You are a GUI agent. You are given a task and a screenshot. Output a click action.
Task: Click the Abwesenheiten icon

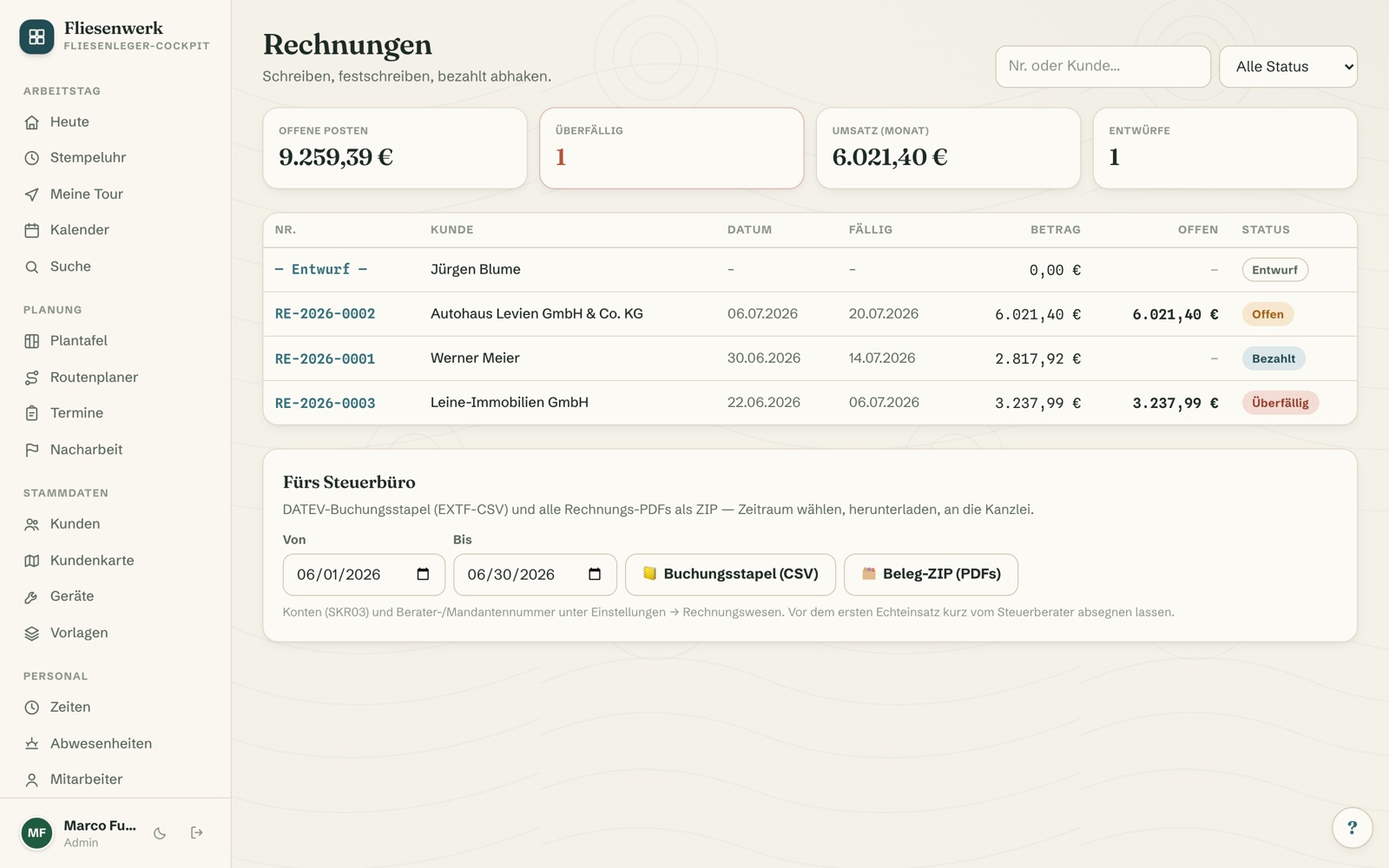coord(32,744)
